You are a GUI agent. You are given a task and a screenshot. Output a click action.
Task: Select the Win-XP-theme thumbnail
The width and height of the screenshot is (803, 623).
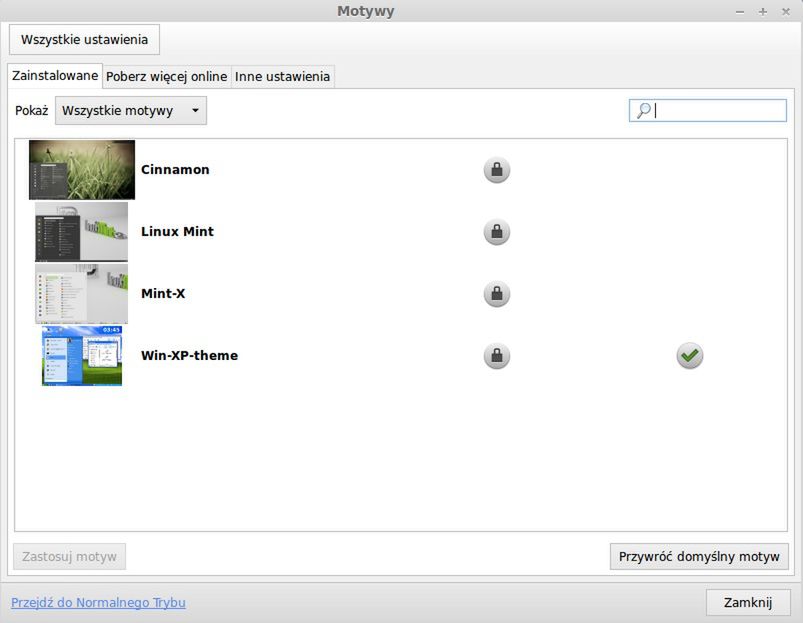[x=82, y=355]
